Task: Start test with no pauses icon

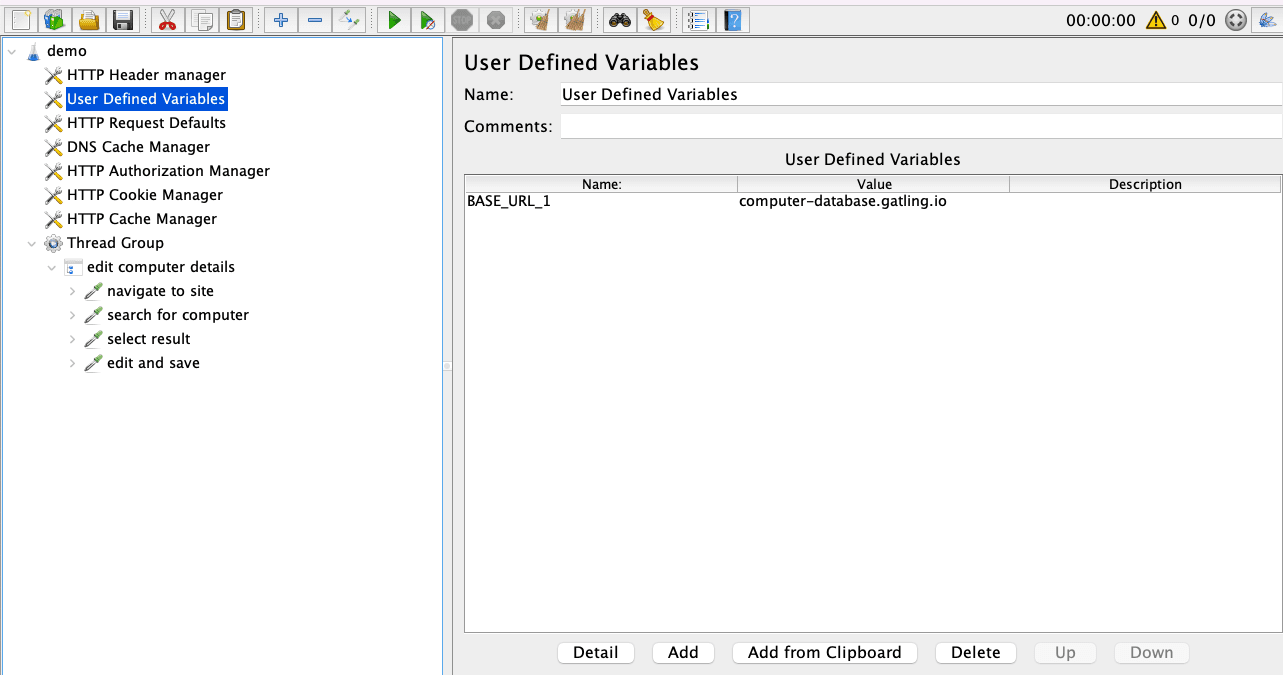Action: 428,19
